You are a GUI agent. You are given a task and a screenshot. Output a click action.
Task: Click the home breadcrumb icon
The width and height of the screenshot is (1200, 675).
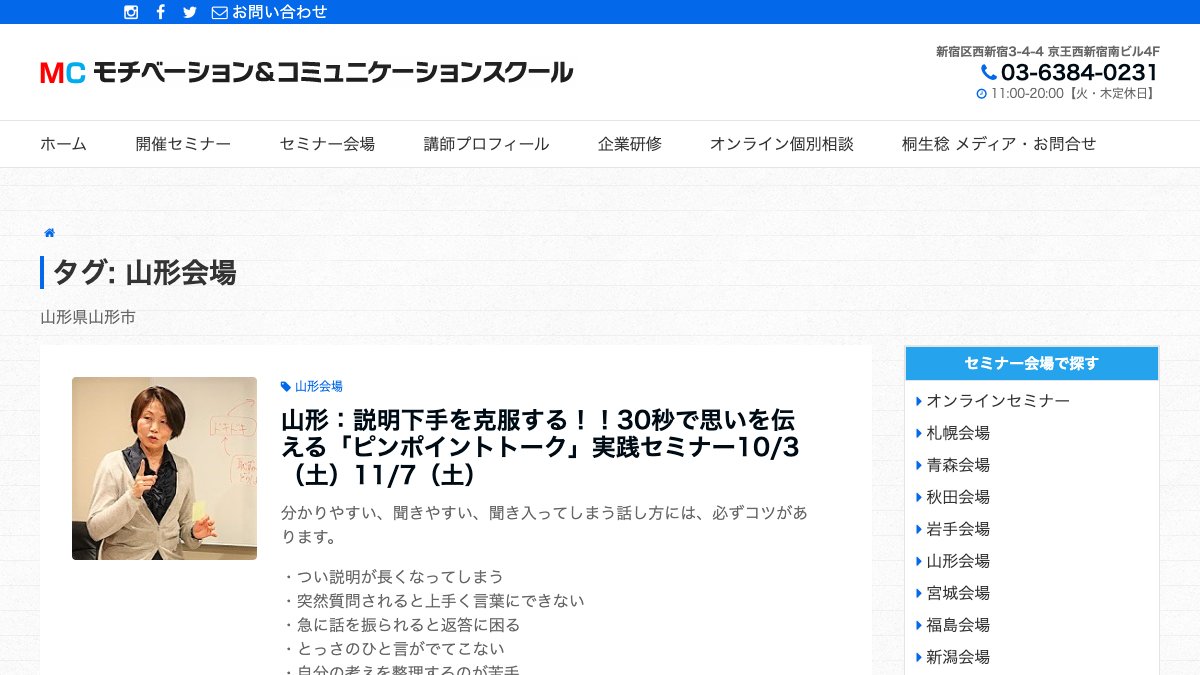(49, 233)
